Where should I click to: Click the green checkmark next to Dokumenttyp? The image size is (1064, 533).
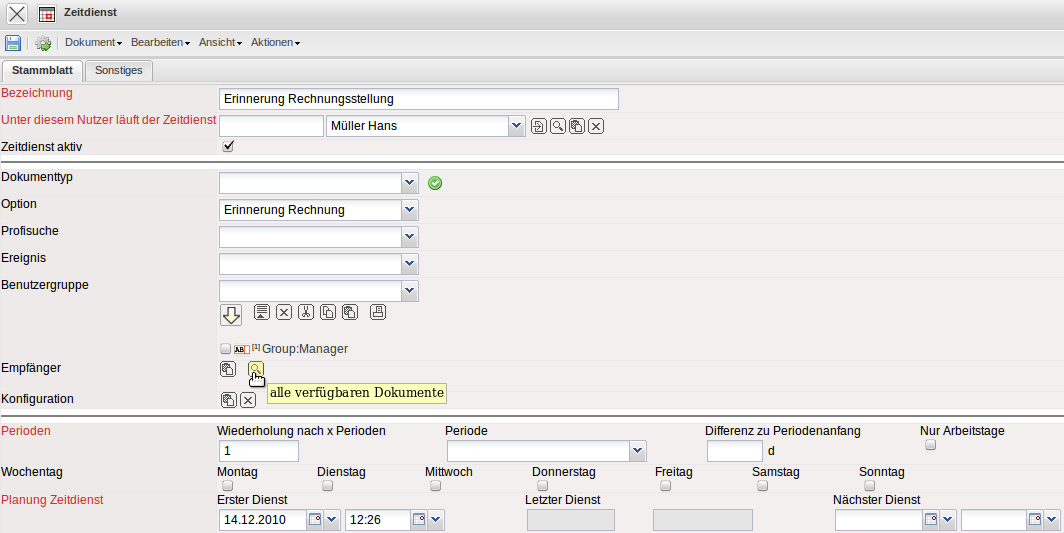point(435,183)
